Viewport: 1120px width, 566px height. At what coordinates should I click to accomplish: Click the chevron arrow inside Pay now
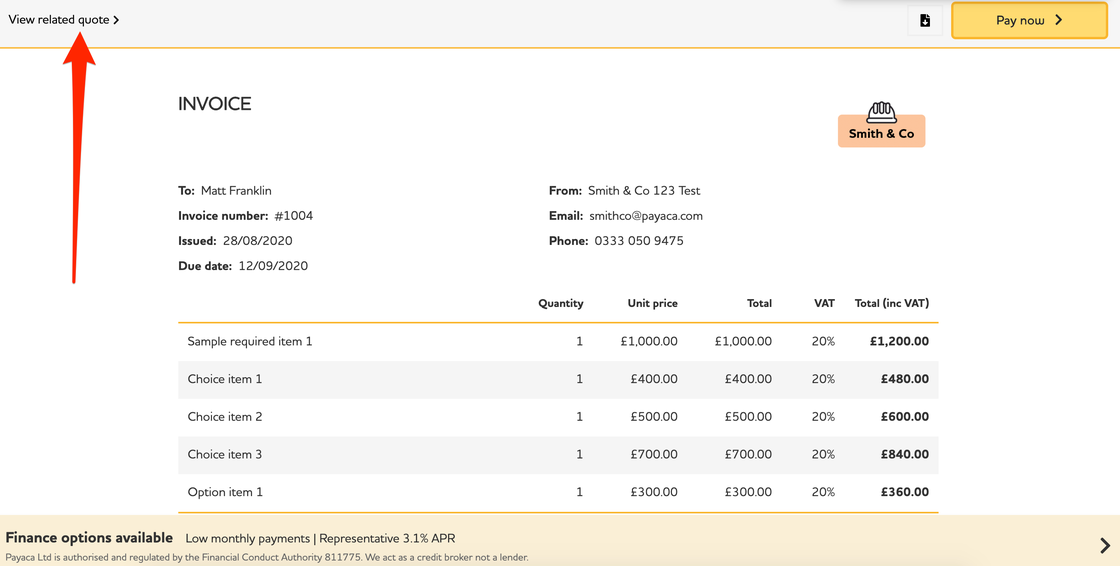[1059, 20]
